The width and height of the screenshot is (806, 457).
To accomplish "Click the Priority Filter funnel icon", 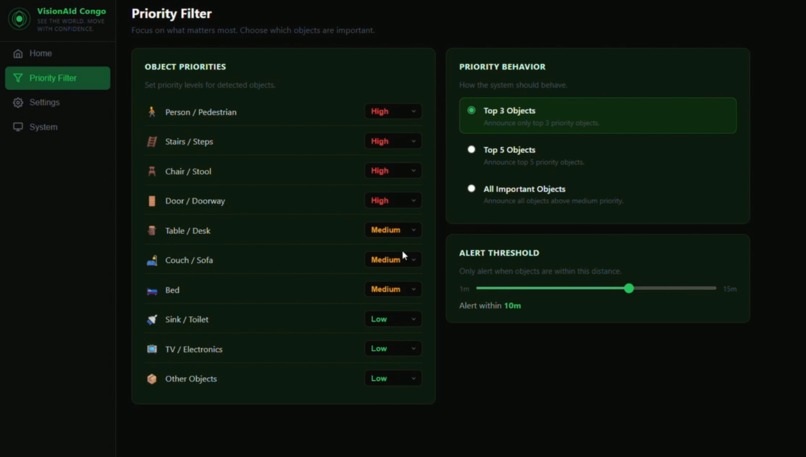I will tap(18, 78).
